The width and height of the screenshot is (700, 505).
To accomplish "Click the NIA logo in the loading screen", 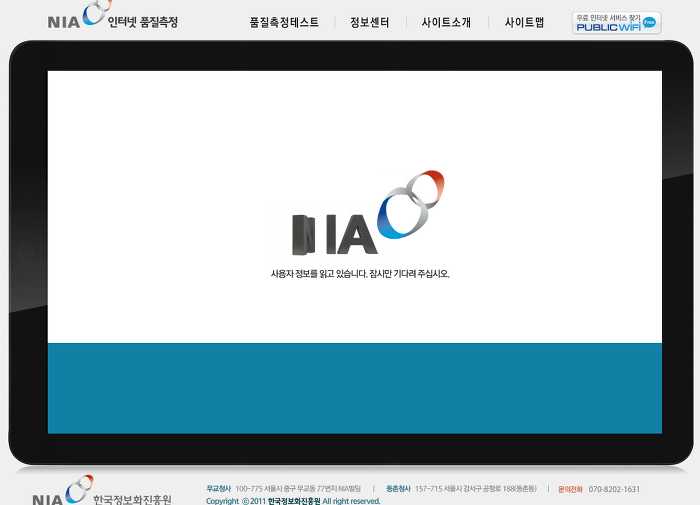I will coord(367,213).
